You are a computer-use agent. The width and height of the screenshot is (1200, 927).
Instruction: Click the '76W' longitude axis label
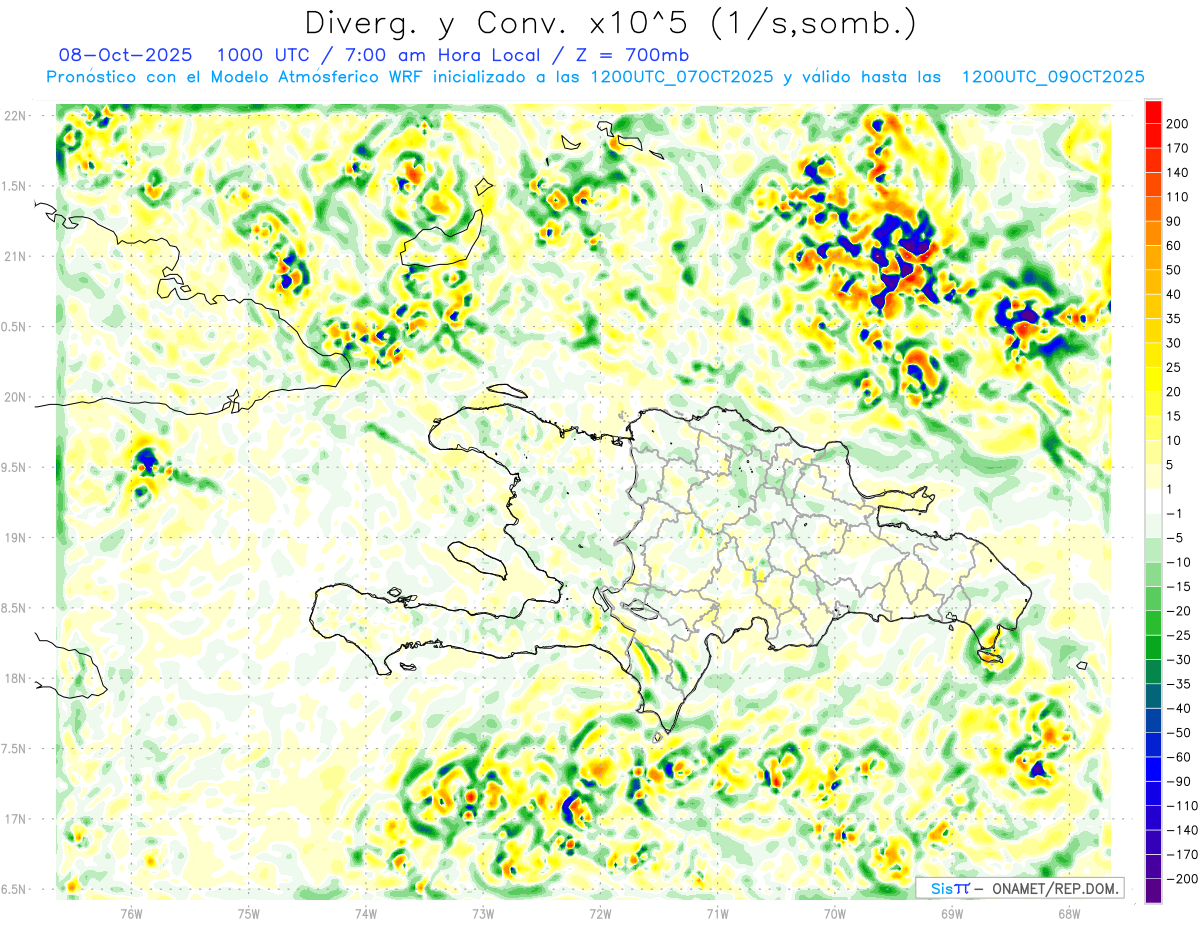click(x=131, y=913)
